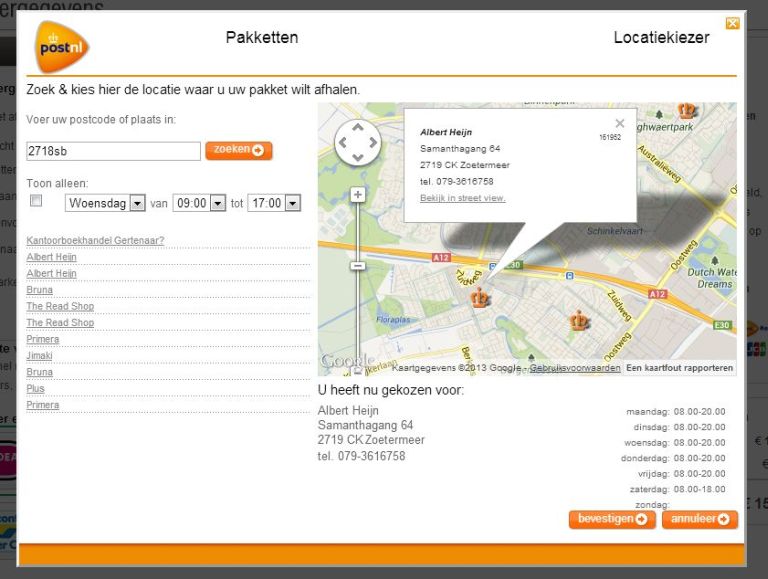Click the PostNL marker near Zuidweg under the bubble
This screenshot has width=768, height=579.
[x=480, y=297]
